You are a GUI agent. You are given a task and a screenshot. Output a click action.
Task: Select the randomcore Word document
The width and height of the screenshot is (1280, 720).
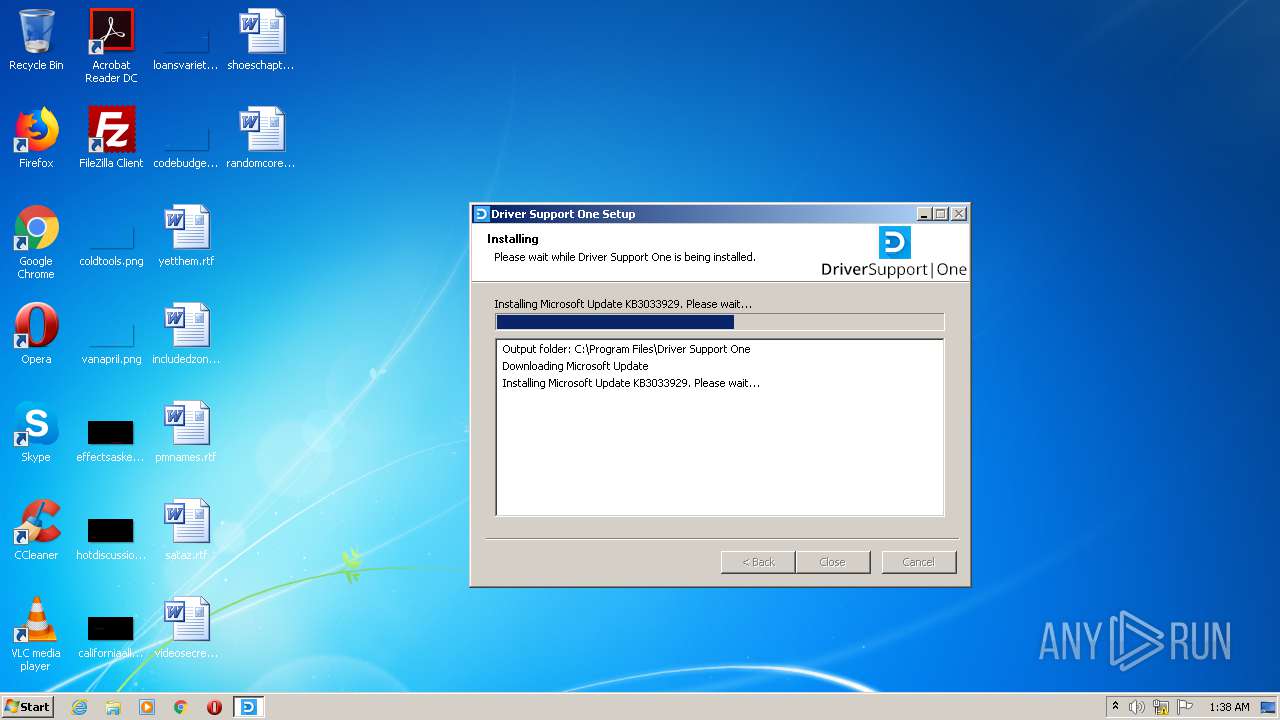click(x=261, y=138)
